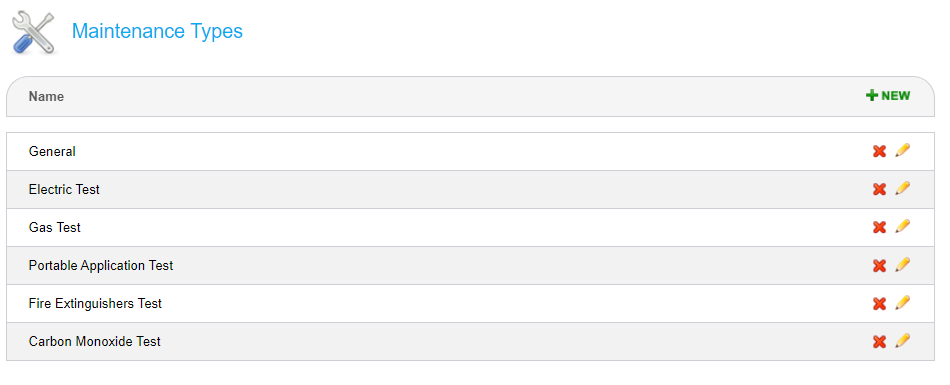Edit the Electric Test entry

click(903, 189)
